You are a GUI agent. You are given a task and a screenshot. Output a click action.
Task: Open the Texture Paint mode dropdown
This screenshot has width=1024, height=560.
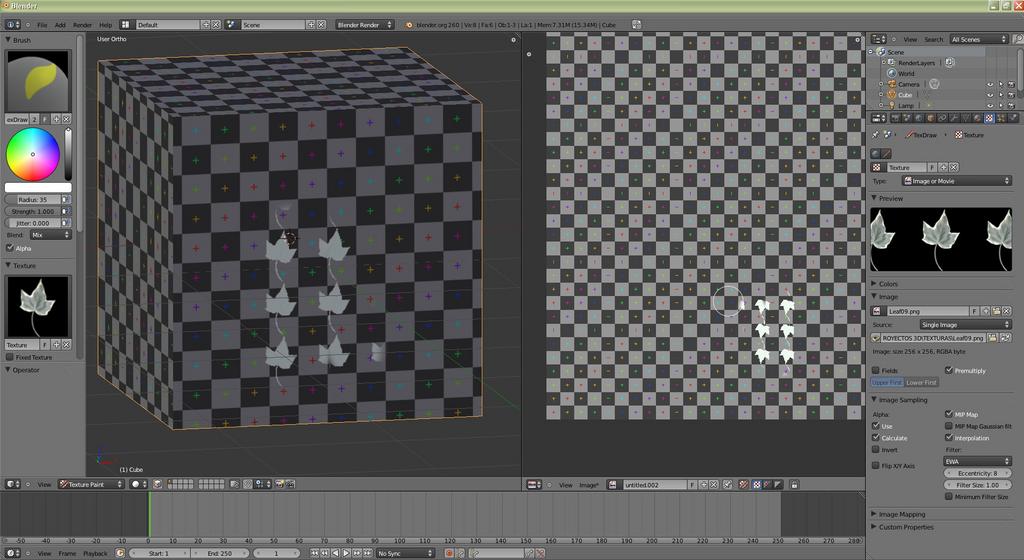(91, 484)
